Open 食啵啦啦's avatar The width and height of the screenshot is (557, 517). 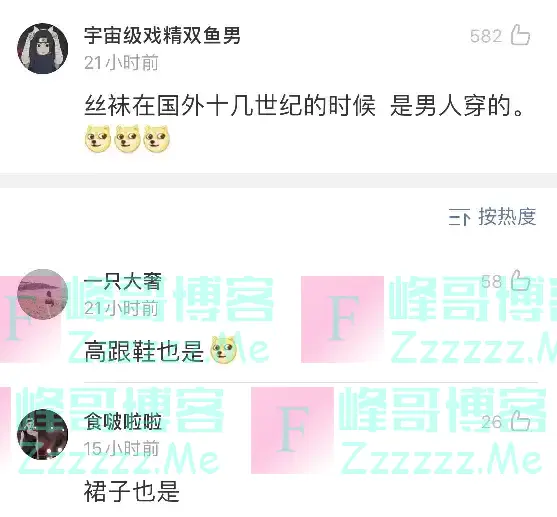coord(43,434)
